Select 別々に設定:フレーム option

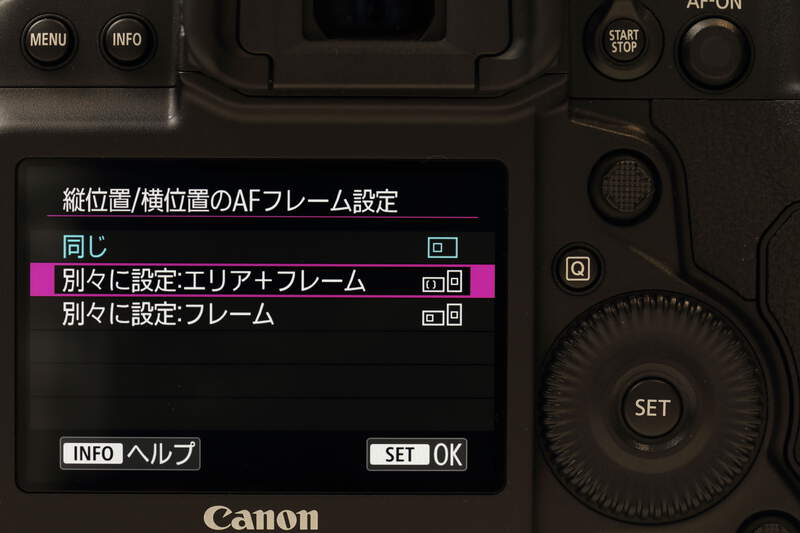262,315
